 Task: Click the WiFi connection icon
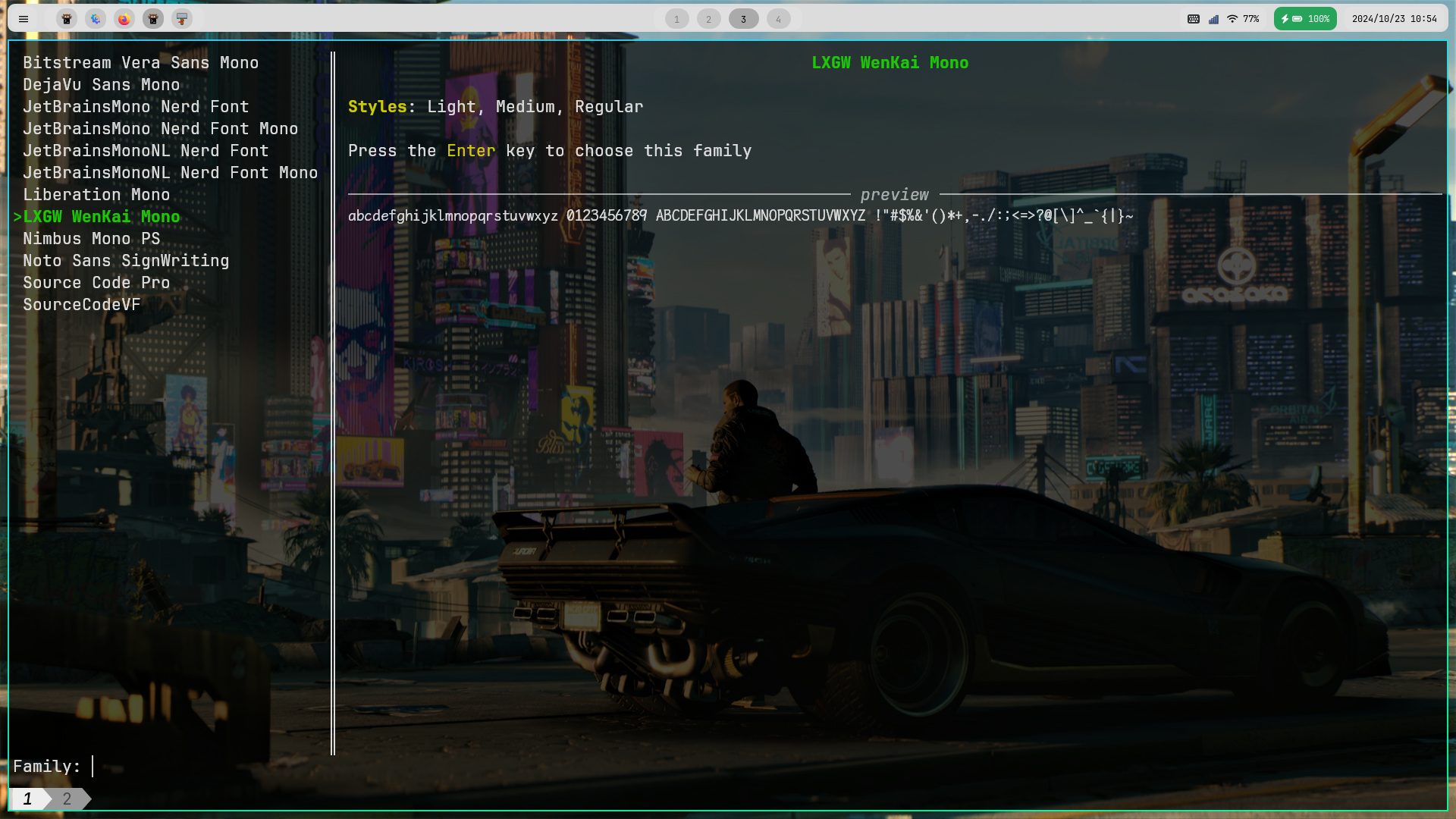1233,19
